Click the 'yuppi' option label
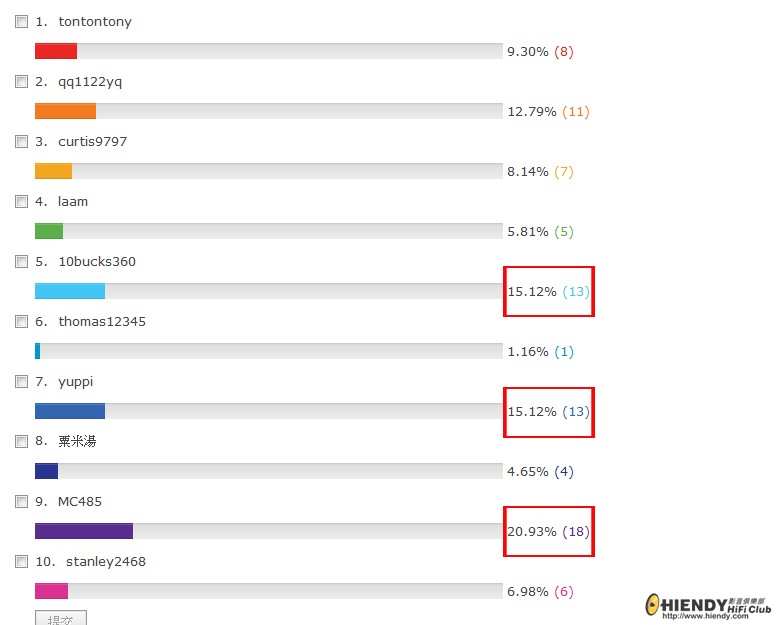 (x=76, y=382)
